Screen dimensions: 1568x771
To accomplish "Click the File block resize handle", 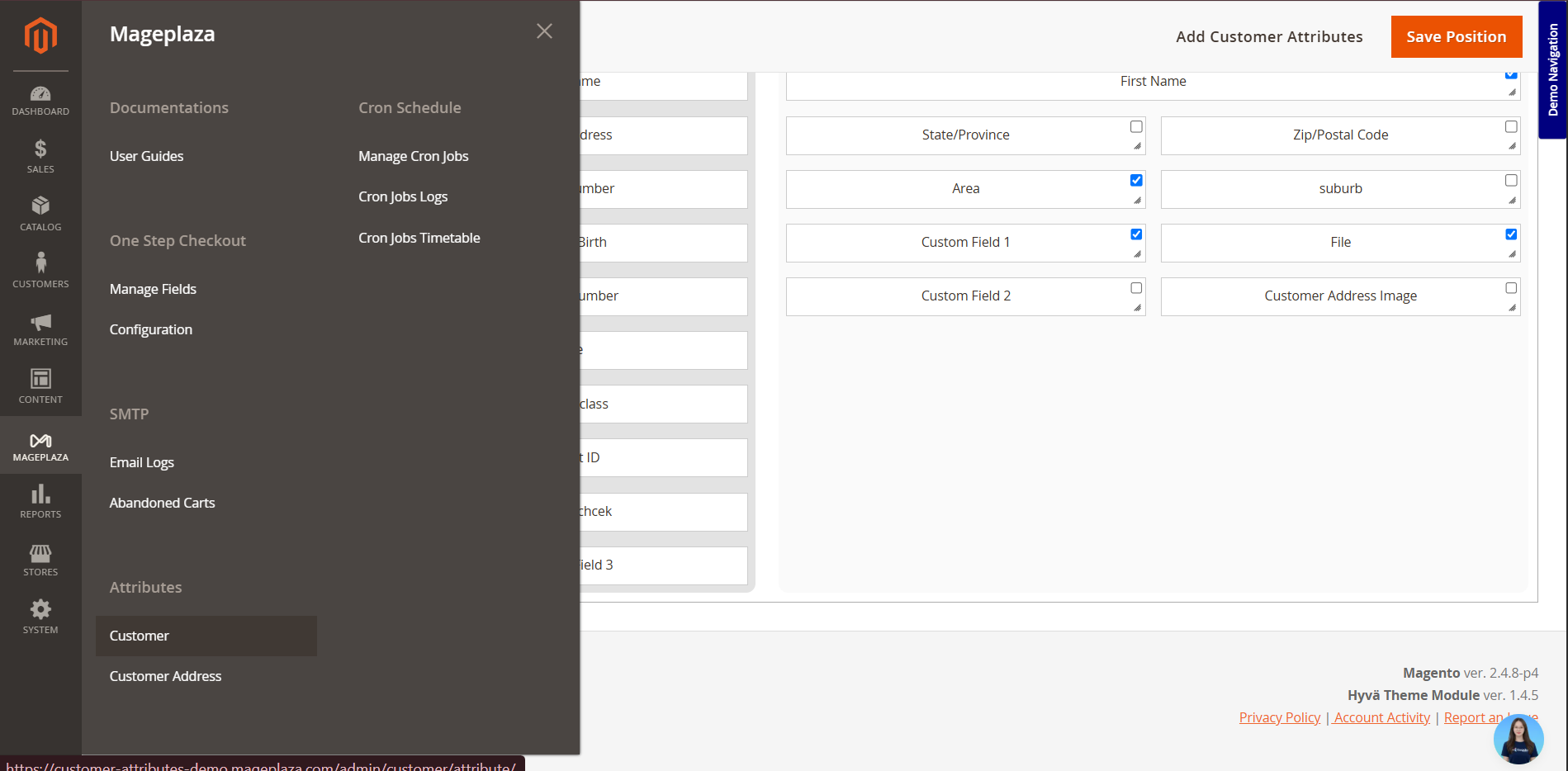I will [1512, 253].
